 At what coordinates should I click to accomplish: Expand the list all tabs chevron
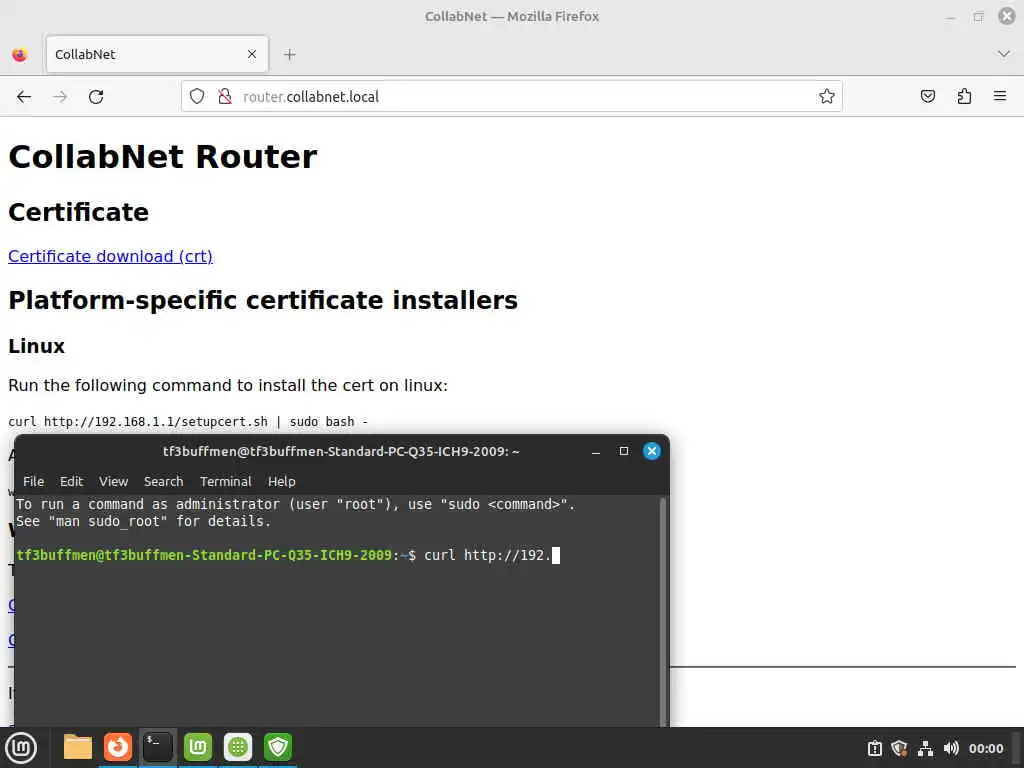coord(1004,54)
